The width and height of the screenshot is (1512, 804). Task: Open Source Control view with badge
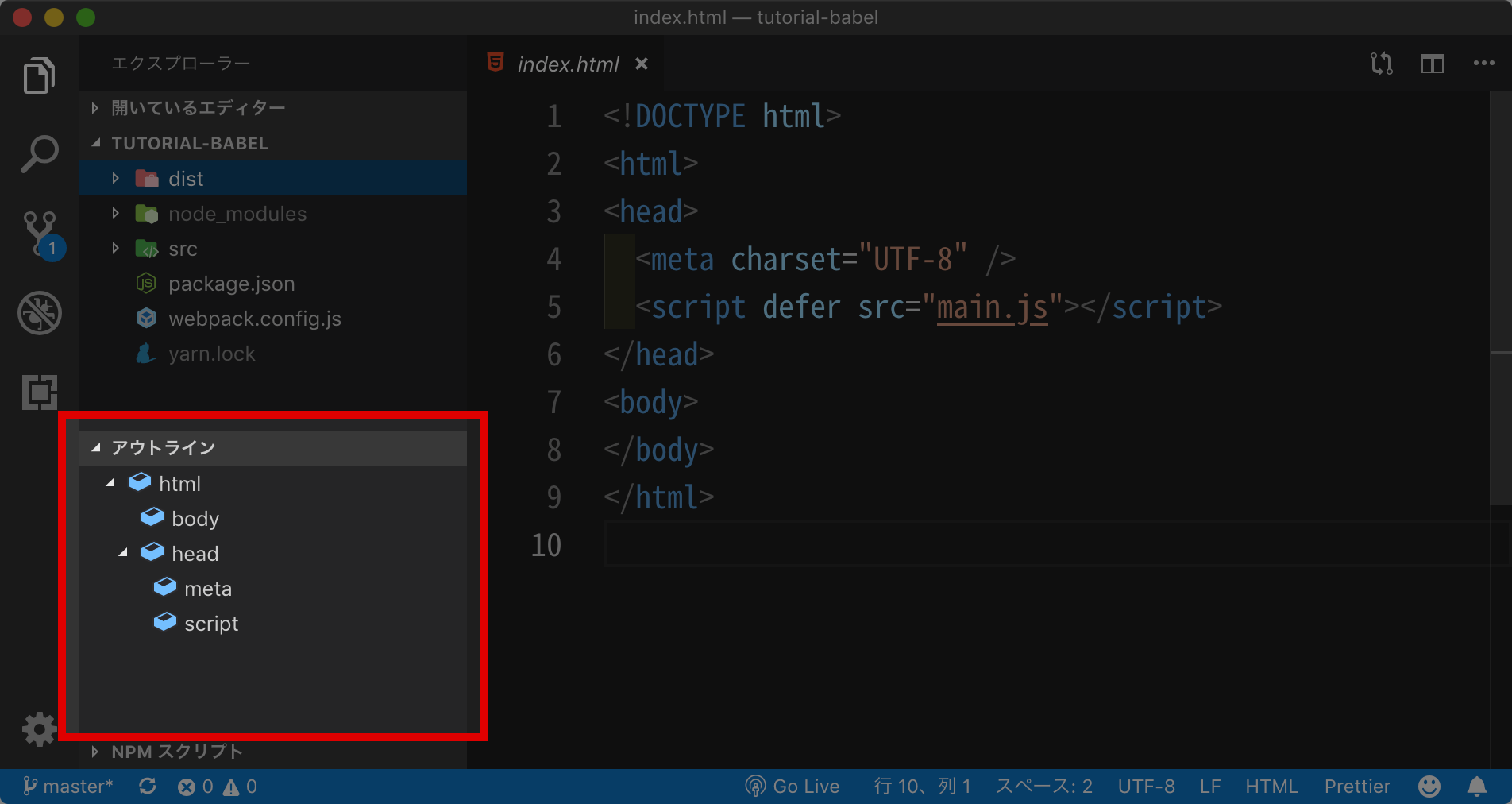coord(40,234)
